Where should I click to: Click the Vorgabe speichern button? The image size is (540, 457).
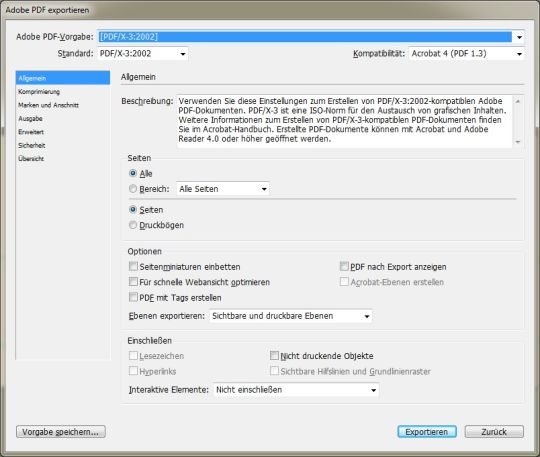(61, 432)
